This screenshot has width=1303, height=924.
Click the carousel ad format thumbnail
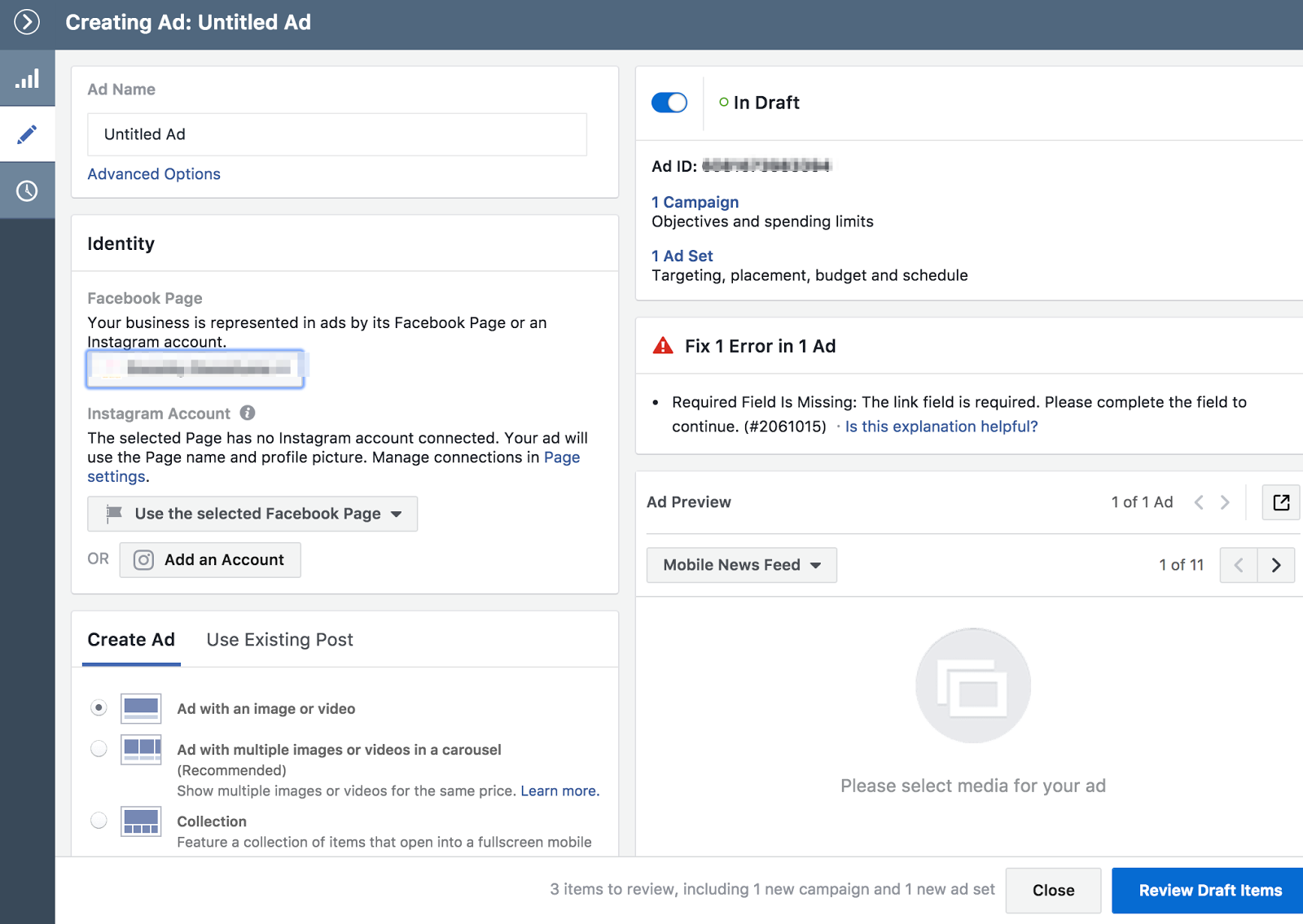(141, 749)
